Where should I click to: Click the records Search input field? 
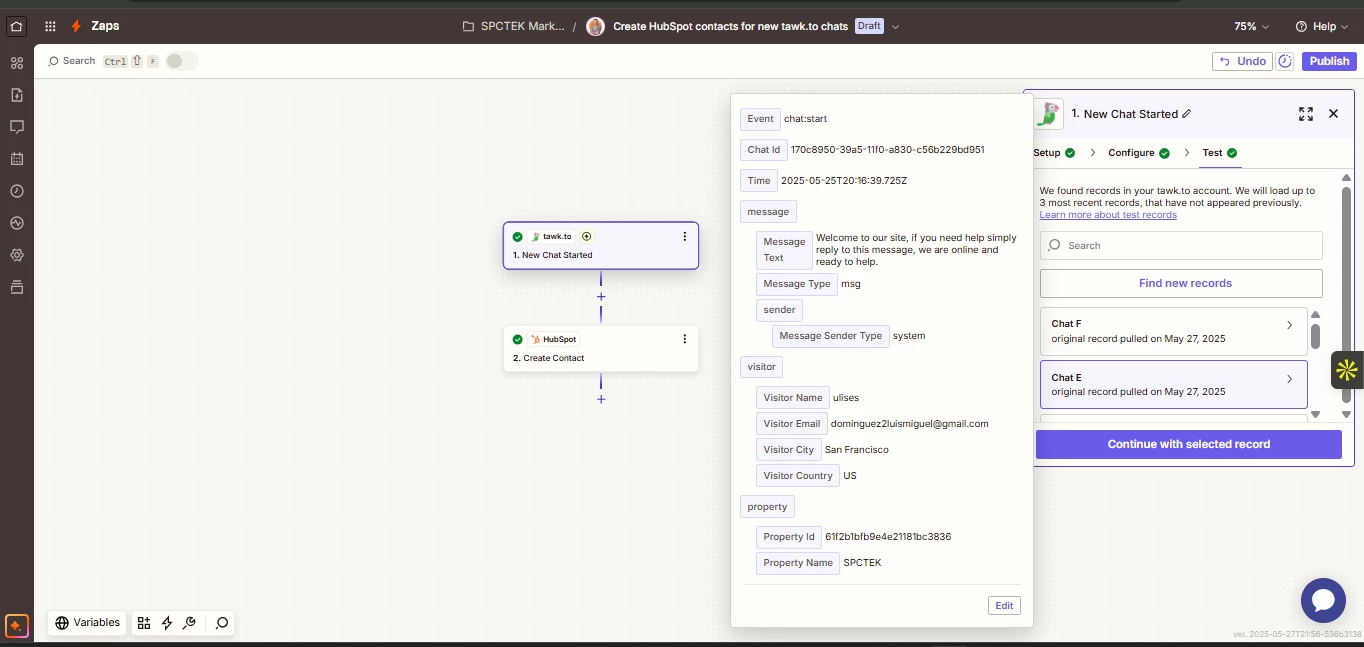coord(1181,245)
